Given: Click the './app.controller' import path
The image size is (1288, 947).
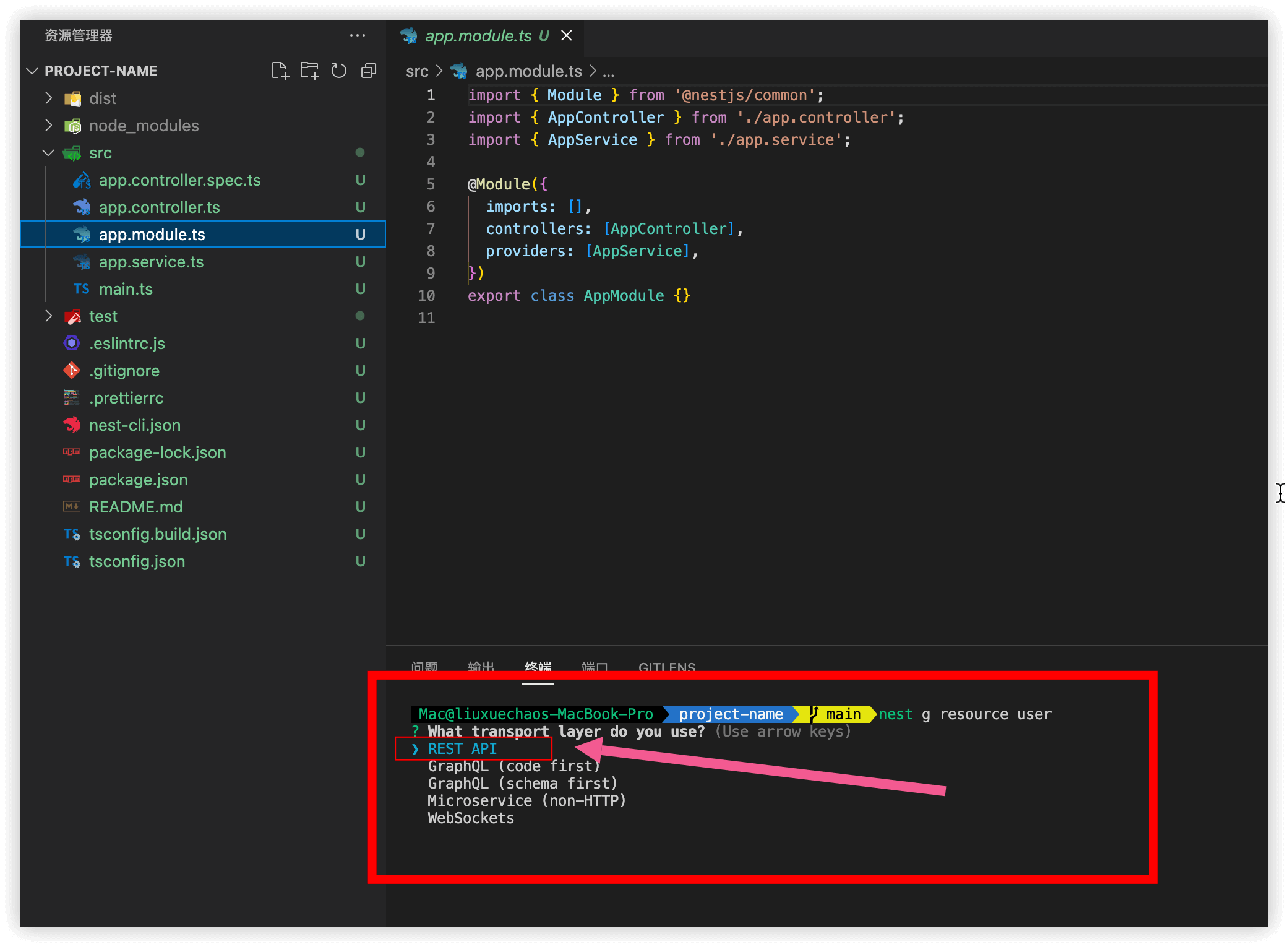Looking at the screenshot, I should [816, 118].
